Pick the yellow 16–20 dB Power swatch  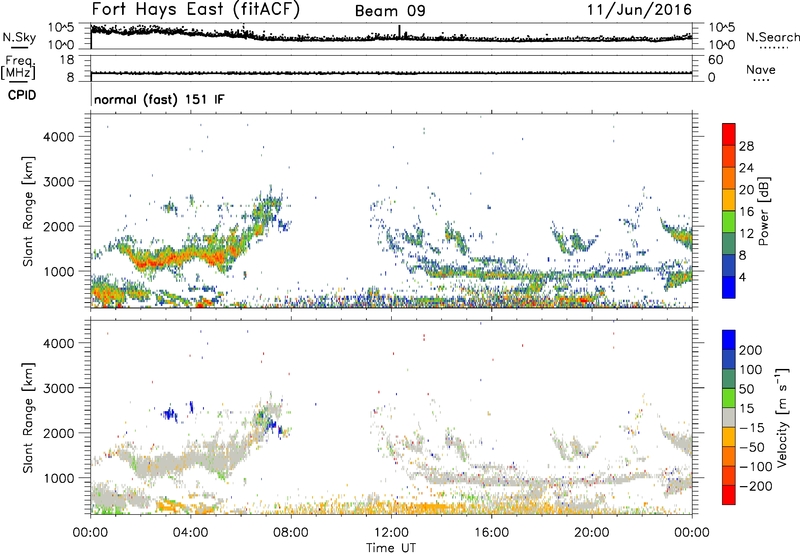(x=729, y=200)
